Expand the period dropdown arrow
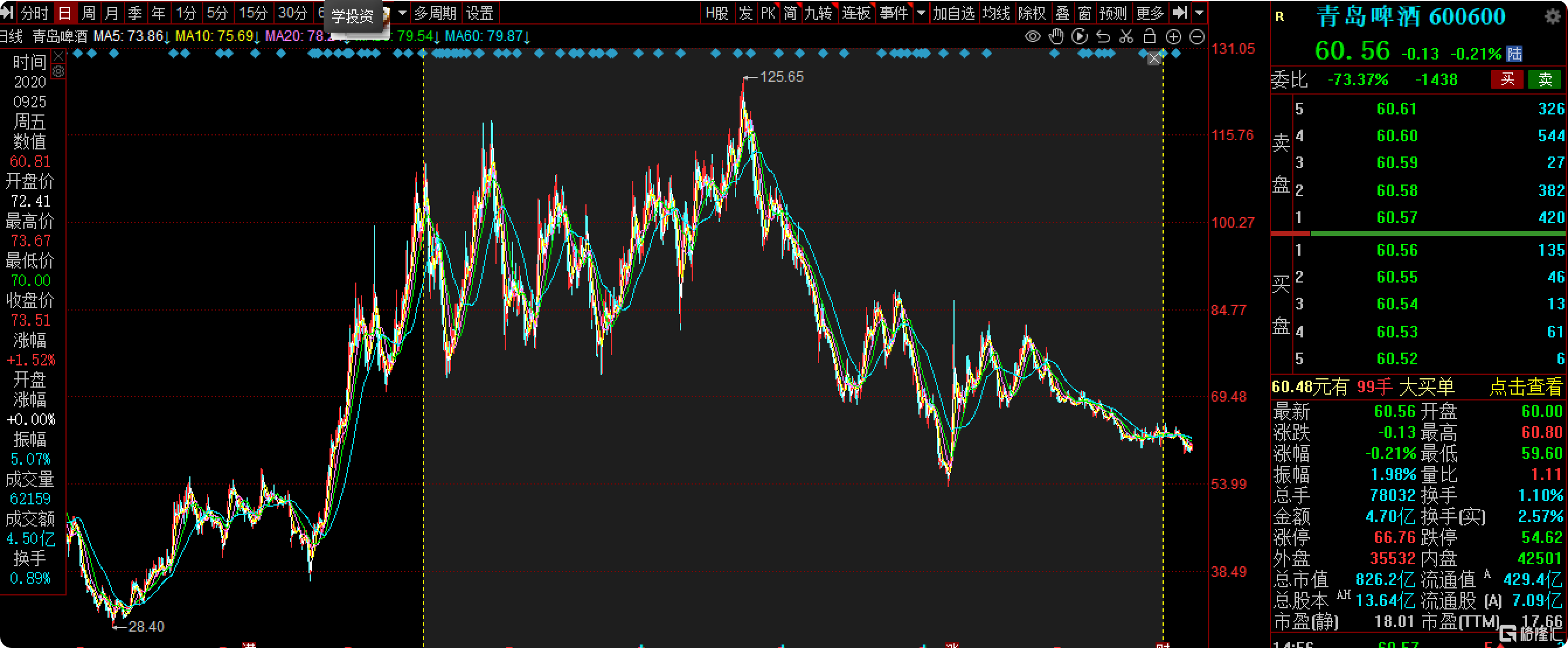 pos(403,13)
